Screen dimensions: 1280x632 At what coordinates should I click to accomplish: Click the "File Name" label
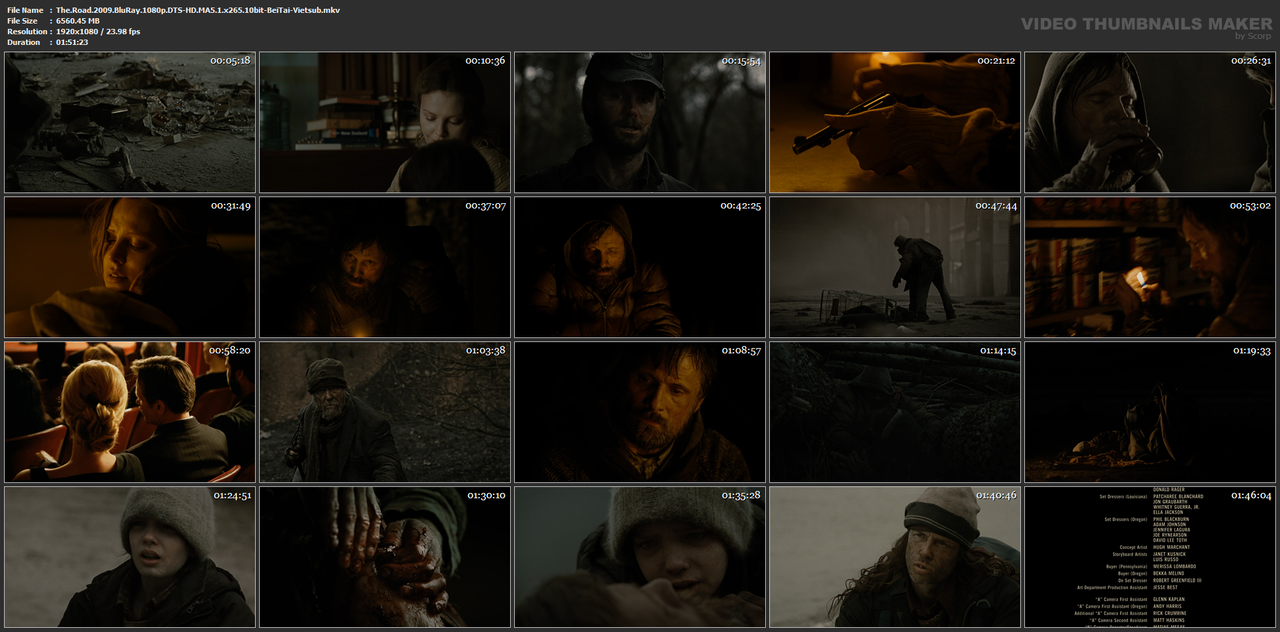[24, 9]
